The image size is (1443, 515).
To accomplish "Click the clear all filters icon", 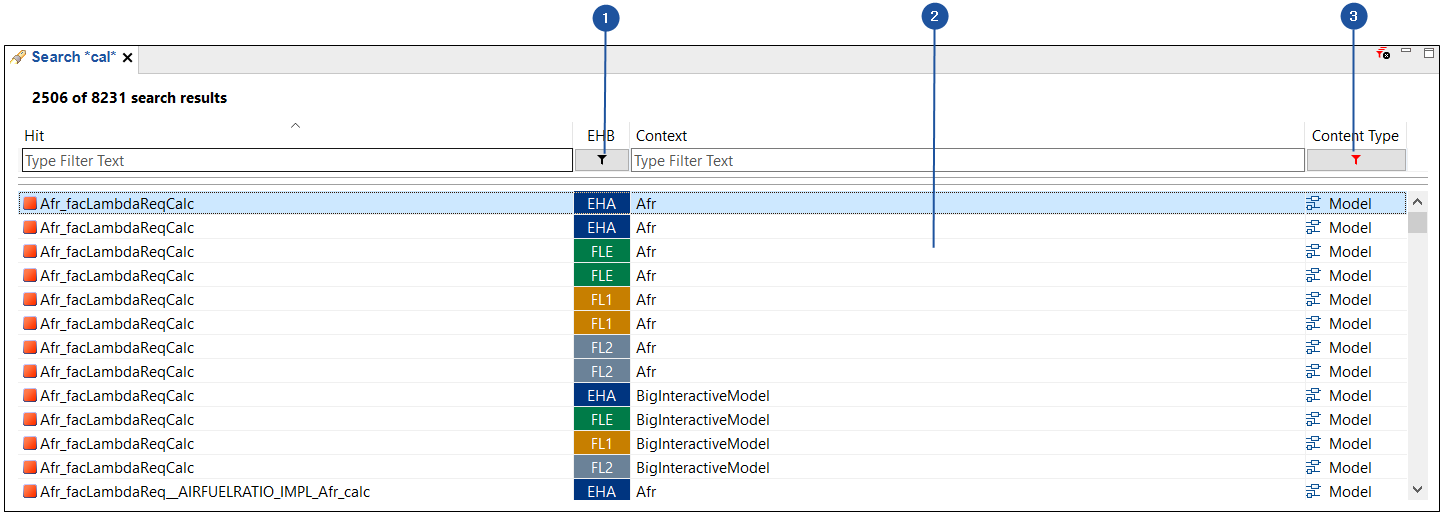I will [1383, 54].
